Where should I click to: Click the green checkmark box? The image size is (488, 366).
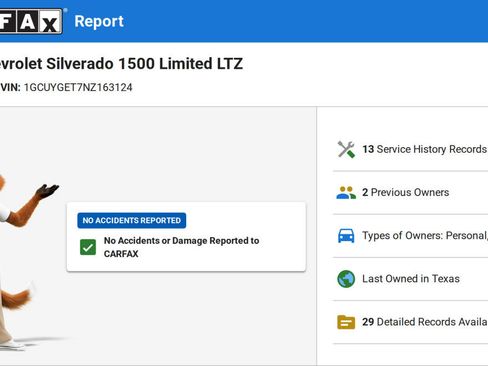pos(88,247)
